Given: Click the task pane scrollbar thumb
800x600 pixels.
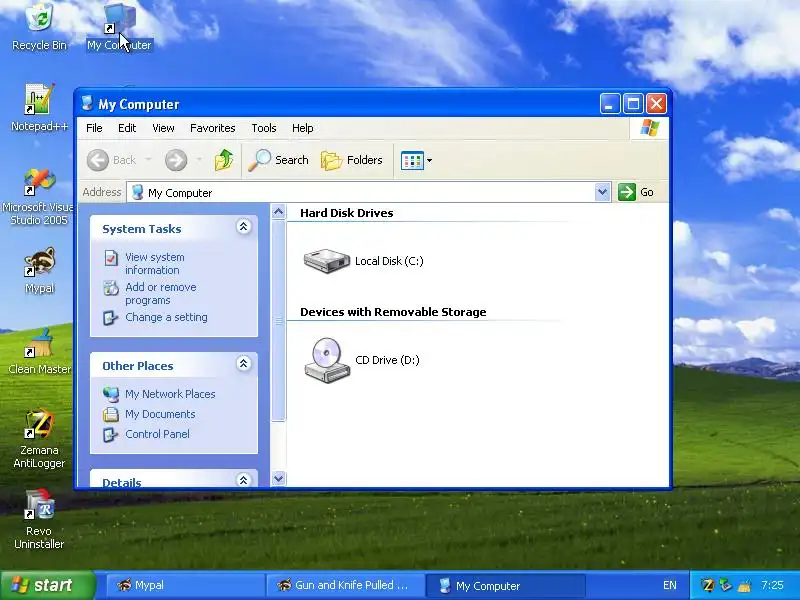Looking at the screenshot, I should coord(278,320).
